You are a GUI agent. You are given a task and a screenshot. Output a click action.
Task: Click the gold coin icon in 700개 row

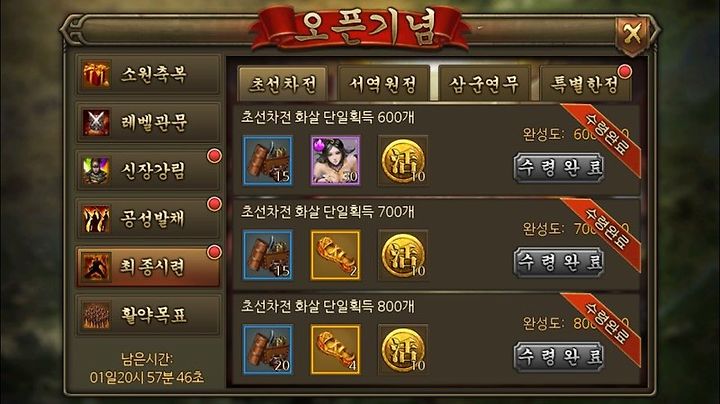(403, 255)
